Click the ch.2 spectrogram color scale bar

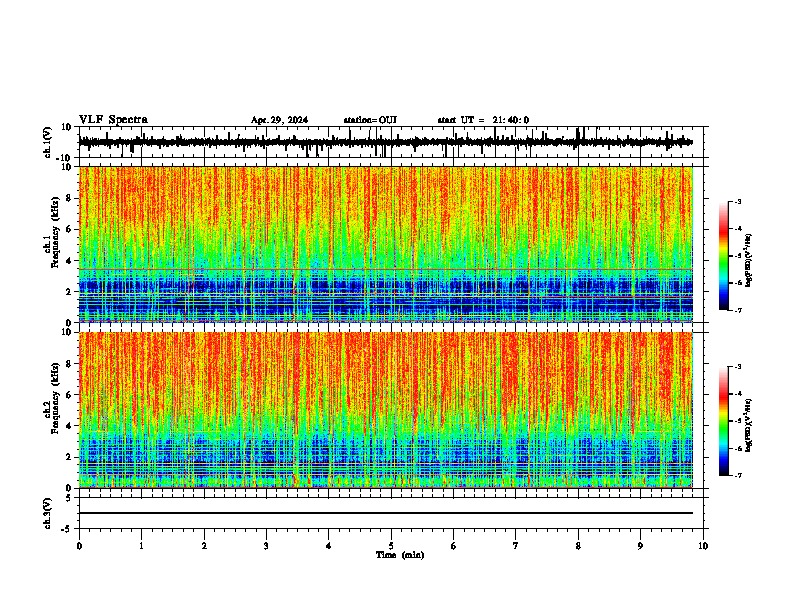724,421
